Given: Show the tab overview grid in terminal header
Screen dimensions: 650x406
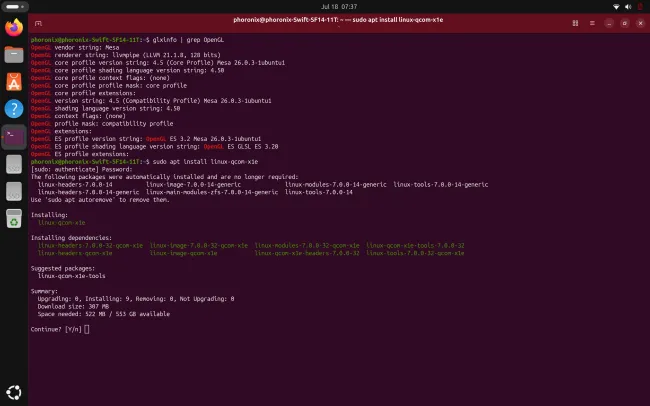Looking at the screenshot, I should point(575,23).
